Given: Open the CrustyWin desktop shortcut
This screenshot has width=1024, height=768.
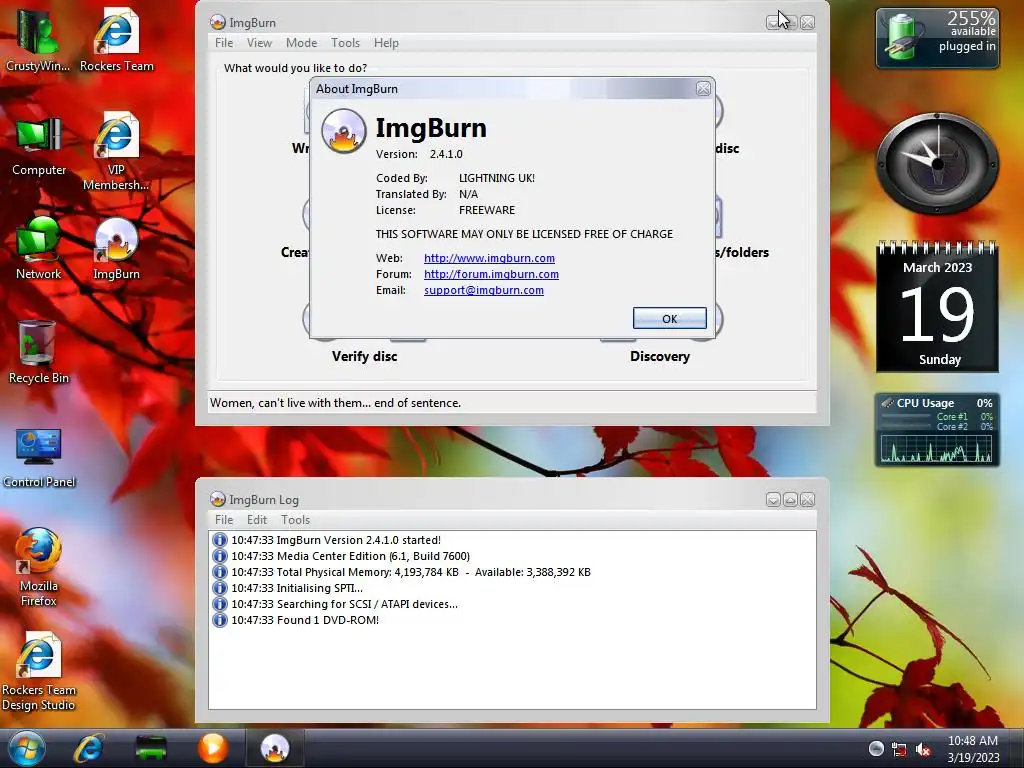Looking at the screenshot, I should coord(38,38).
